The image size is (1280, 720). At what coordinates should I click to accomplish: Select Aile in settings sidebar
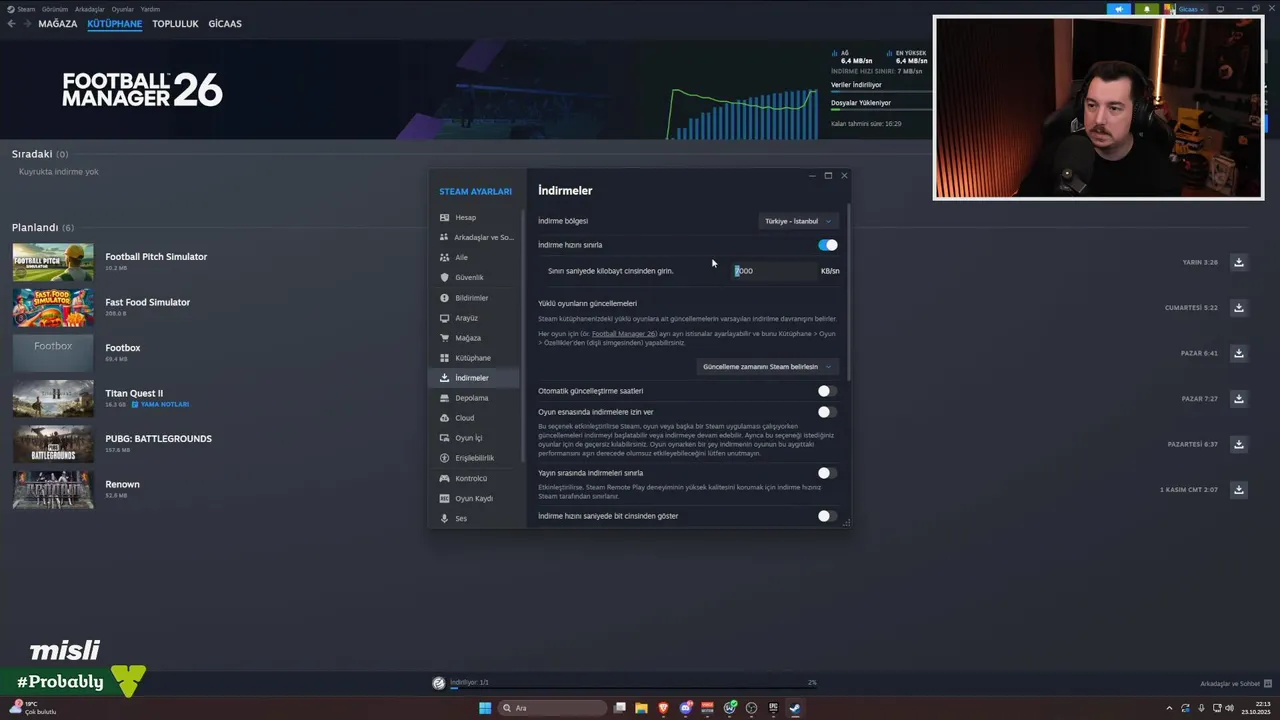click(473, 257)
